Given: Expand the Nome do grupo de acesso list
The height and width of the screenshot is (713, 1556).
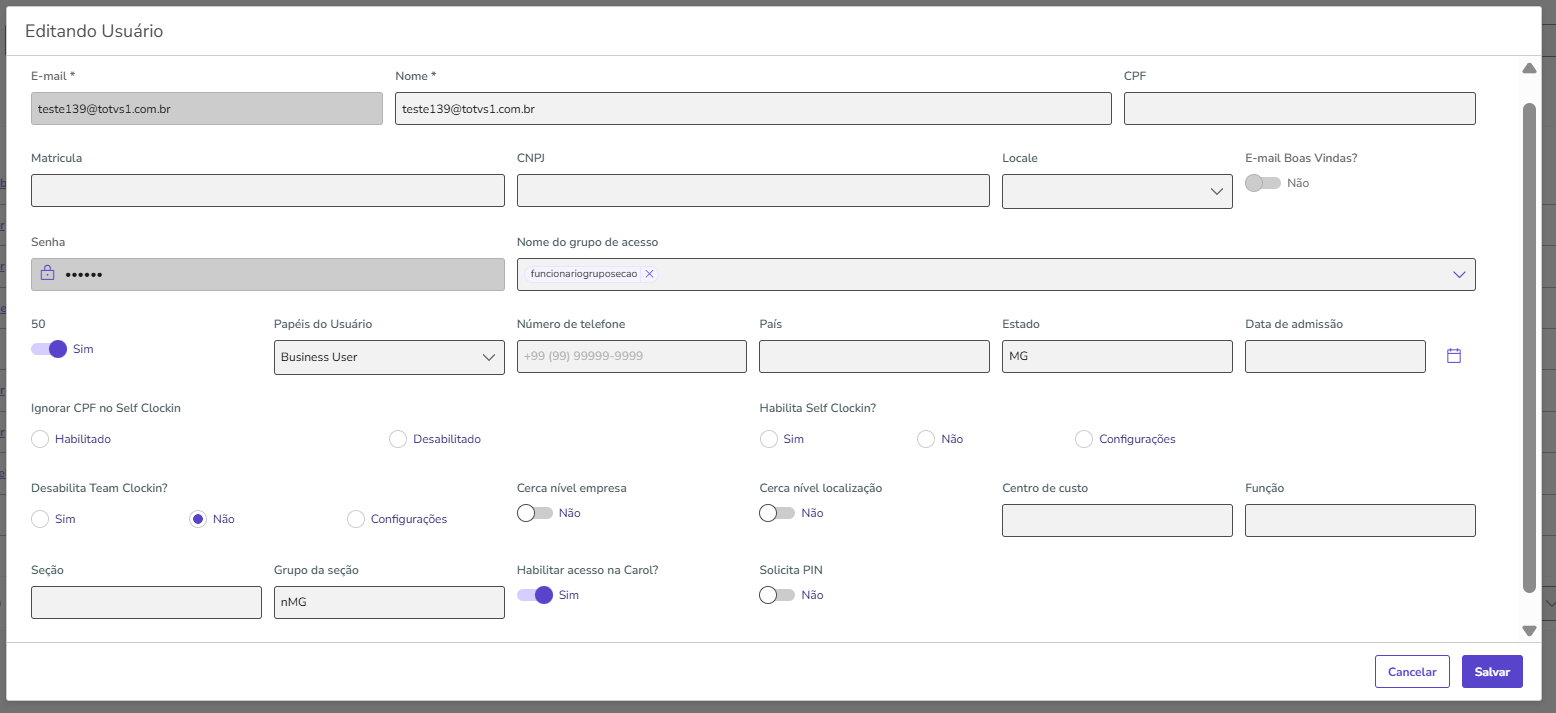Looking at the screenshot, I should tap(1458, 274).
